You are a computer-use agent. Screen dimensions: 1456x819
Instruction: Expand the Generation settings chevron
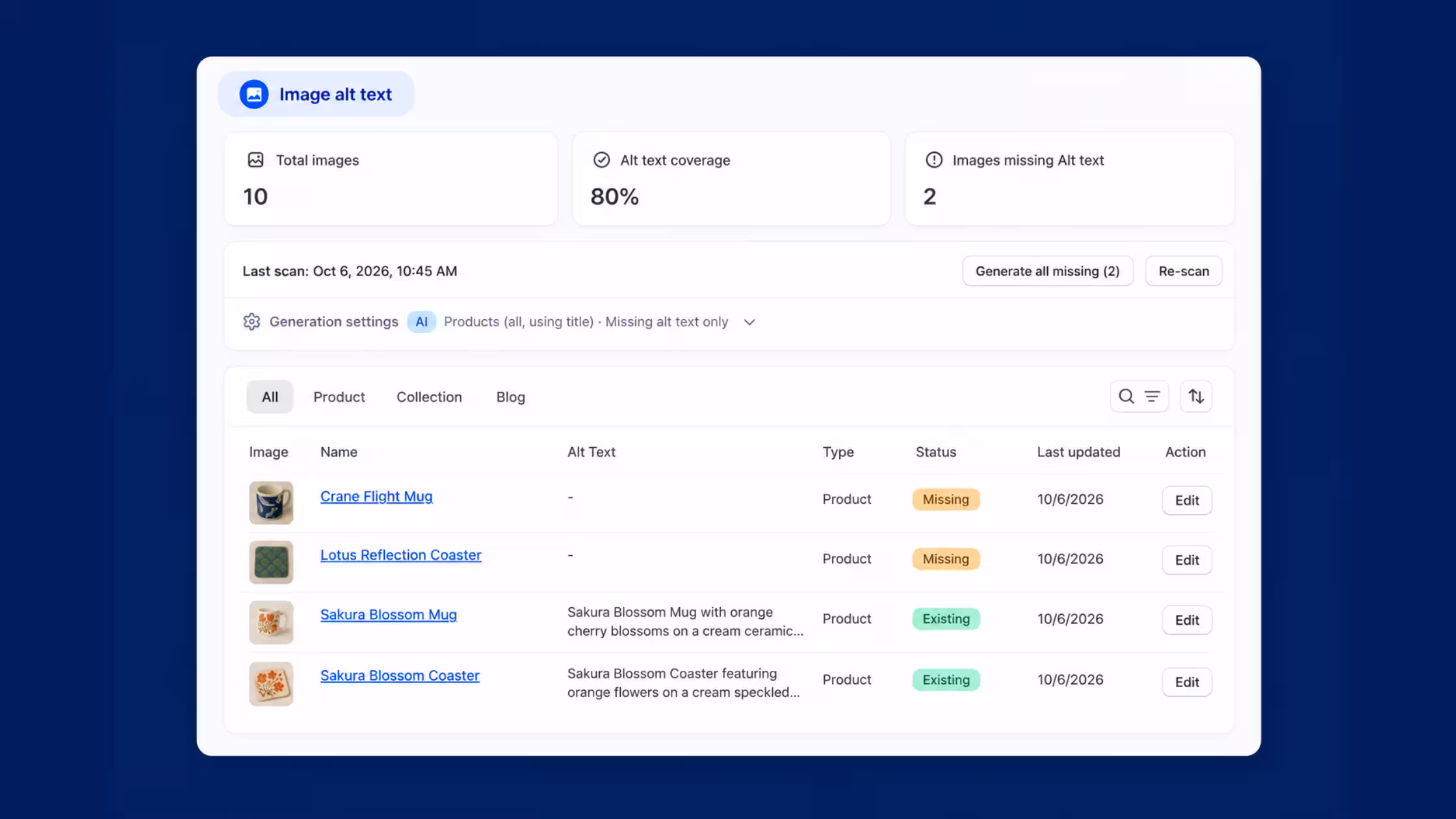pos(749,322)
